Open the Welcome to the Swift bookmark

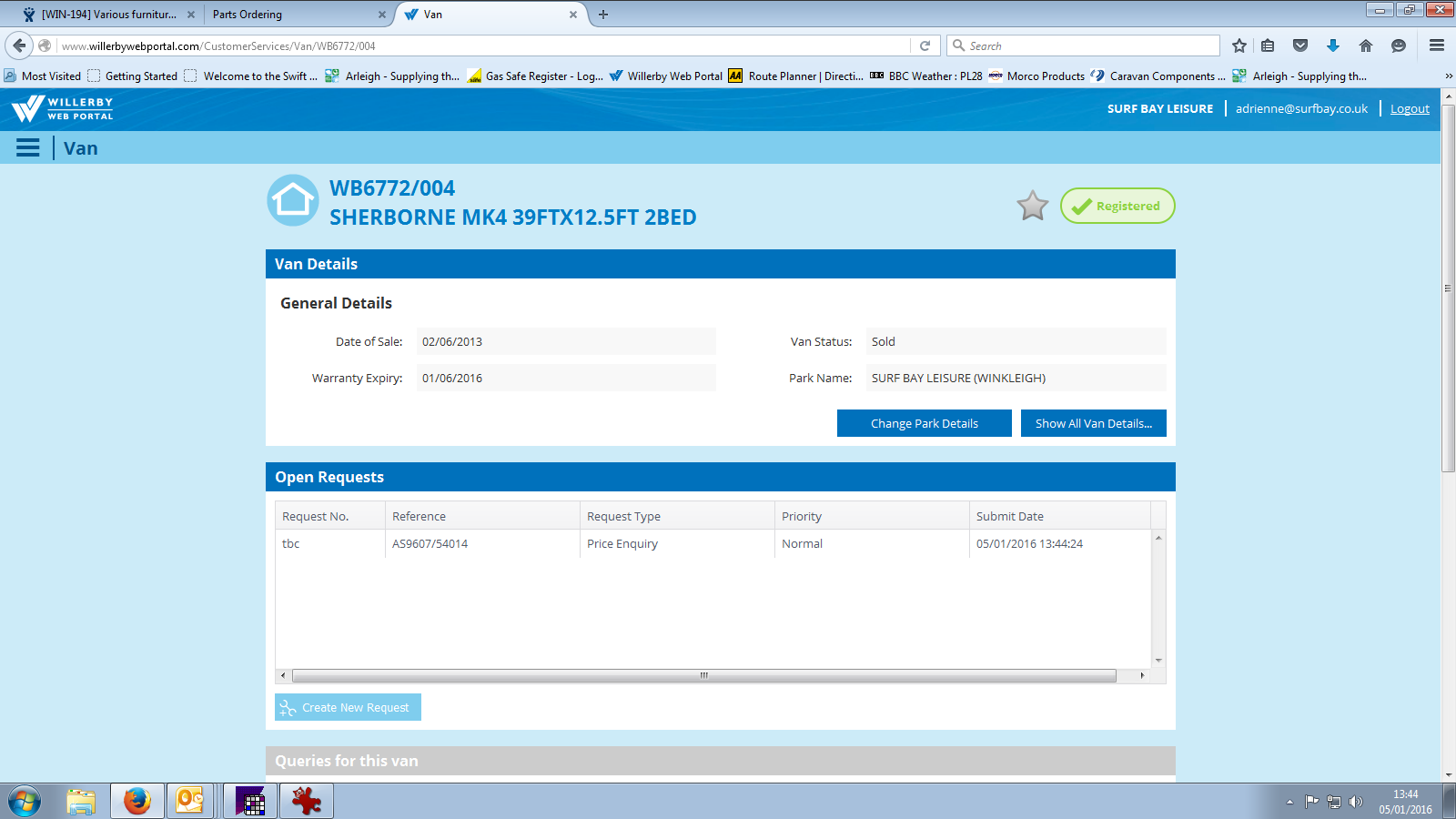point(251,76)
